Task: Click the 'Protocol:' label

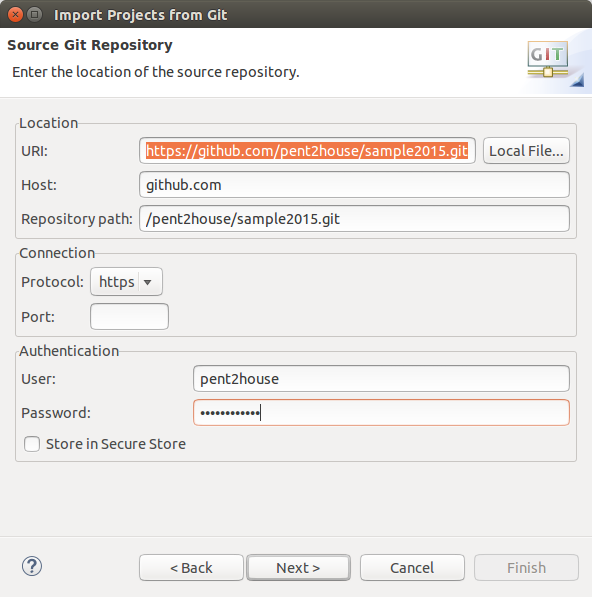Action: tap(53, 282)
